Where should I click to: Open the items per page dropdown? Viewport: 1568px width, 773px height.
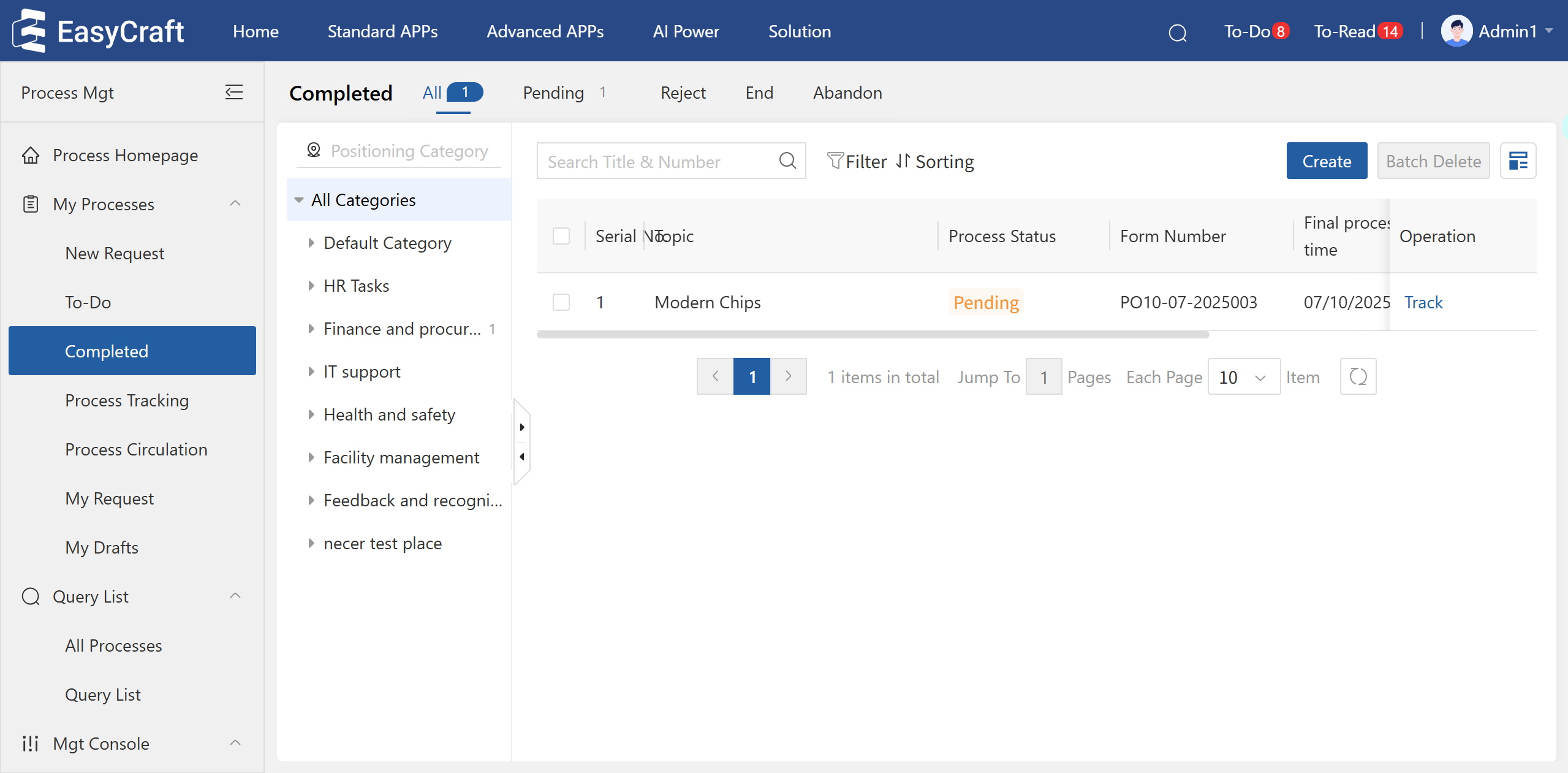1243,377
